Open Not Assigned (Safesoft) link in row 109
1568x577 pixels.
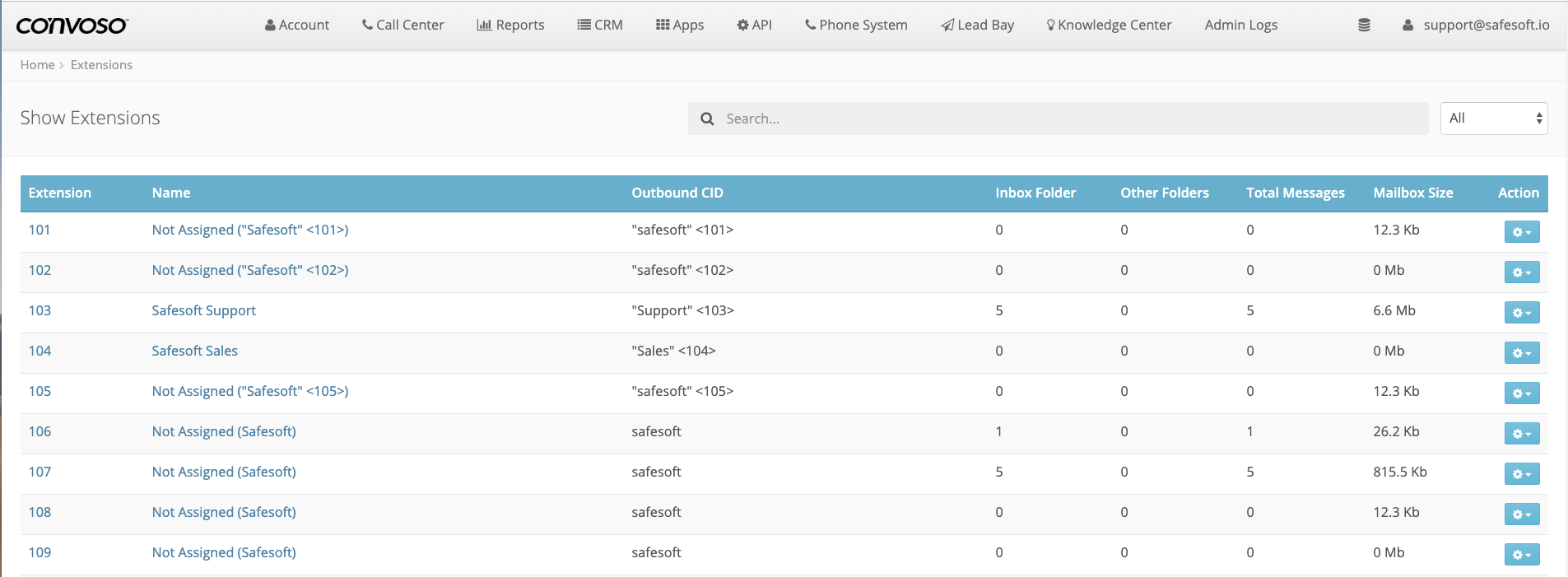point(224,553)
